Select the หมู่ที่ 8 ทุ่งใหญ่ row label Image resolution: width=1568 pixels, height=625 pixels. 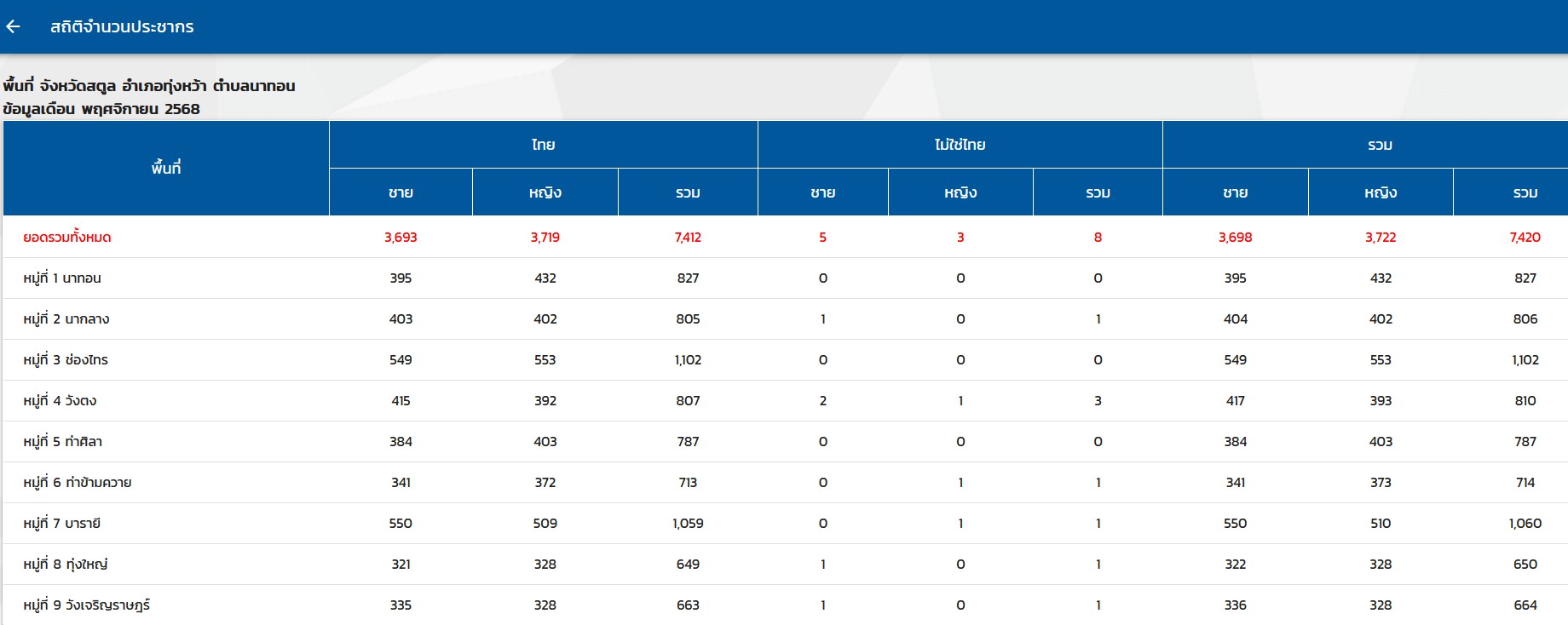click(x=66, y=565)
